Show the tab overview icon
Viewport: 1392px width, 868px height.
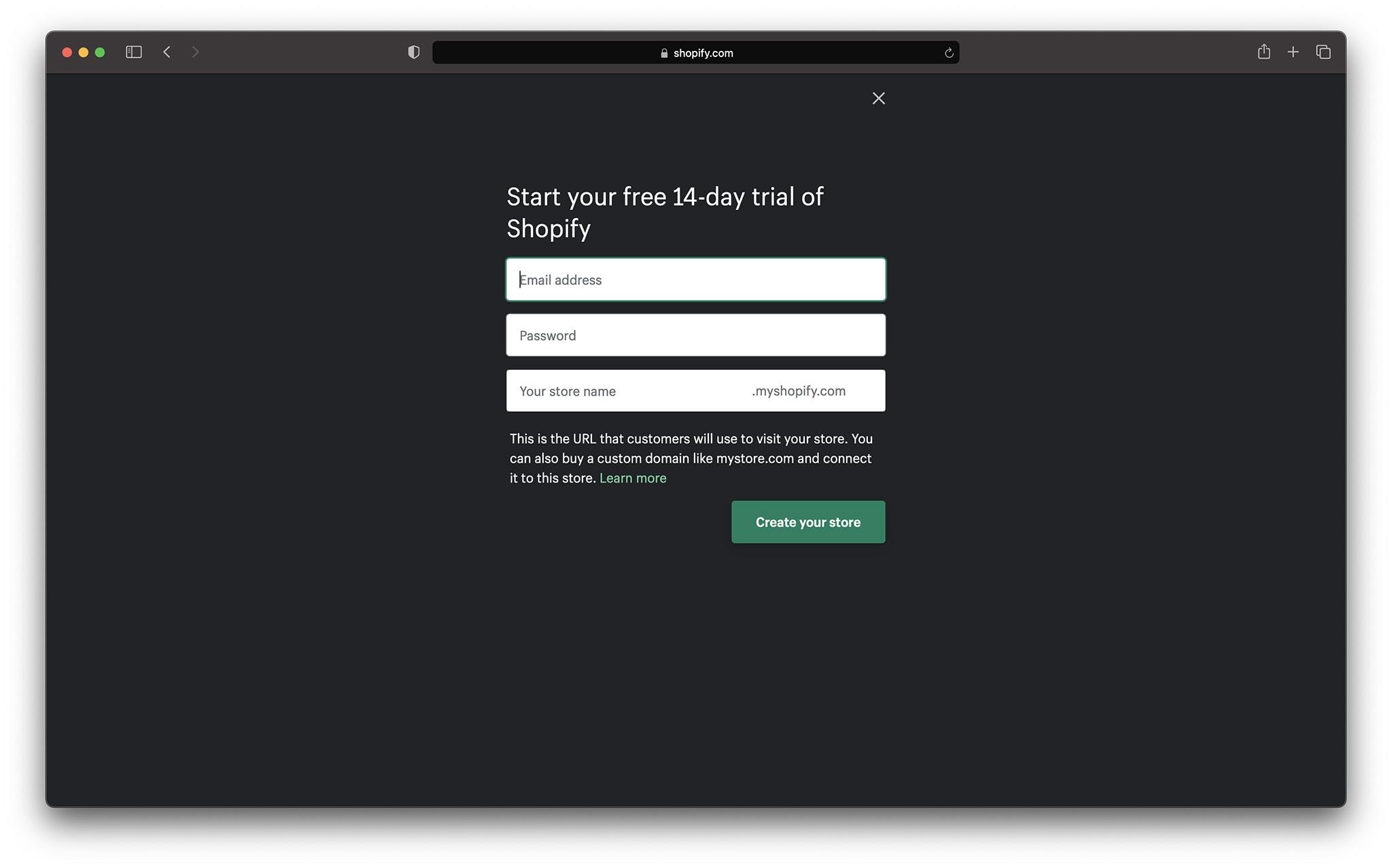(1323, 52)
